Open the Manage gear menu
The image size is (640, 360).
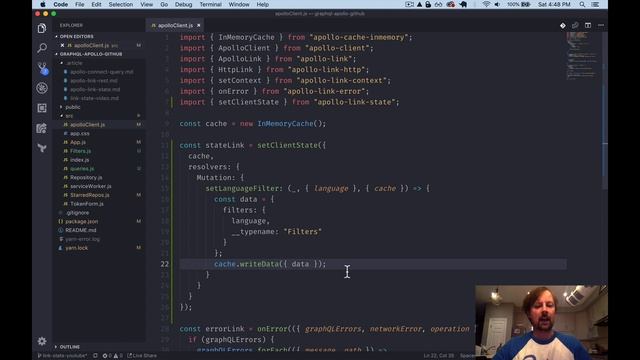pos(42,341)
